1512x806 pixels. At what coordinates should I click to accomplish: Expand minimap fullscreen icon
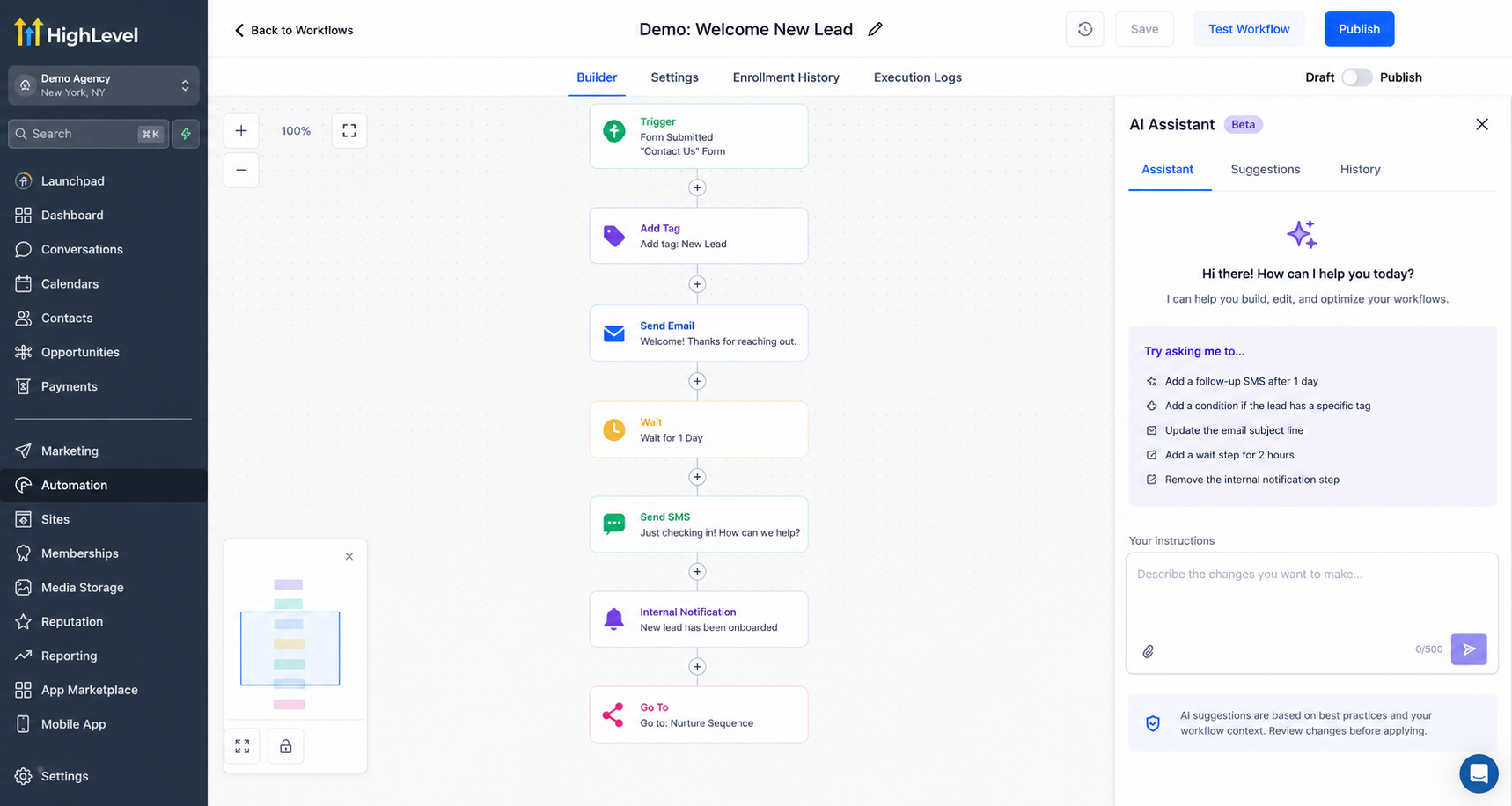coord(242,746)
